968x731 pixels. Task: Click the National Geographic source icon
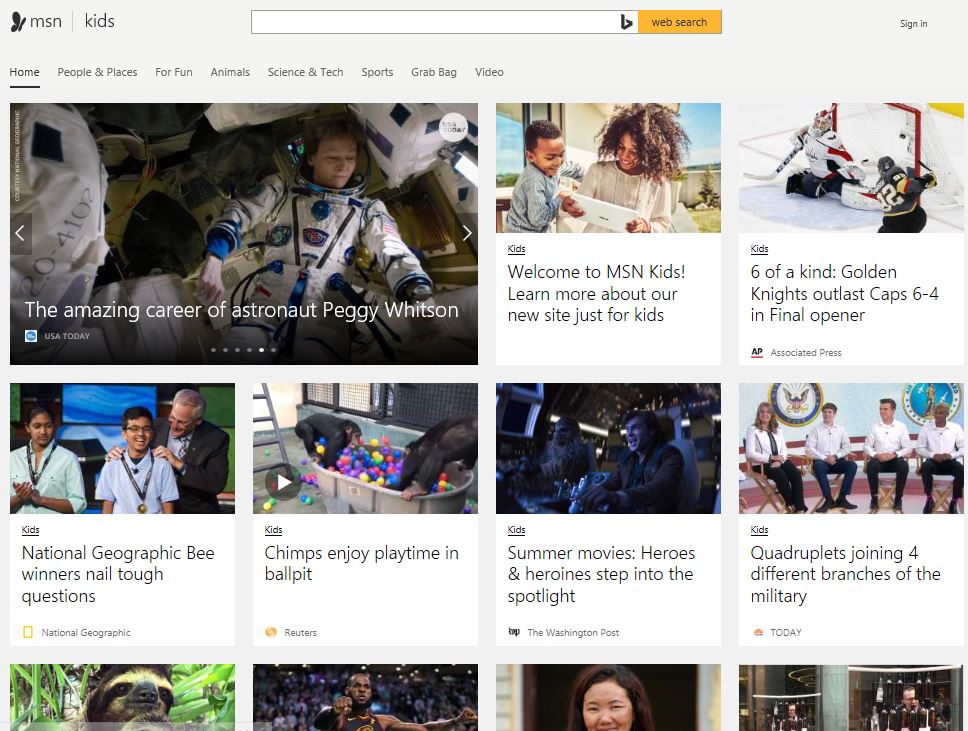tap(28, 632)
